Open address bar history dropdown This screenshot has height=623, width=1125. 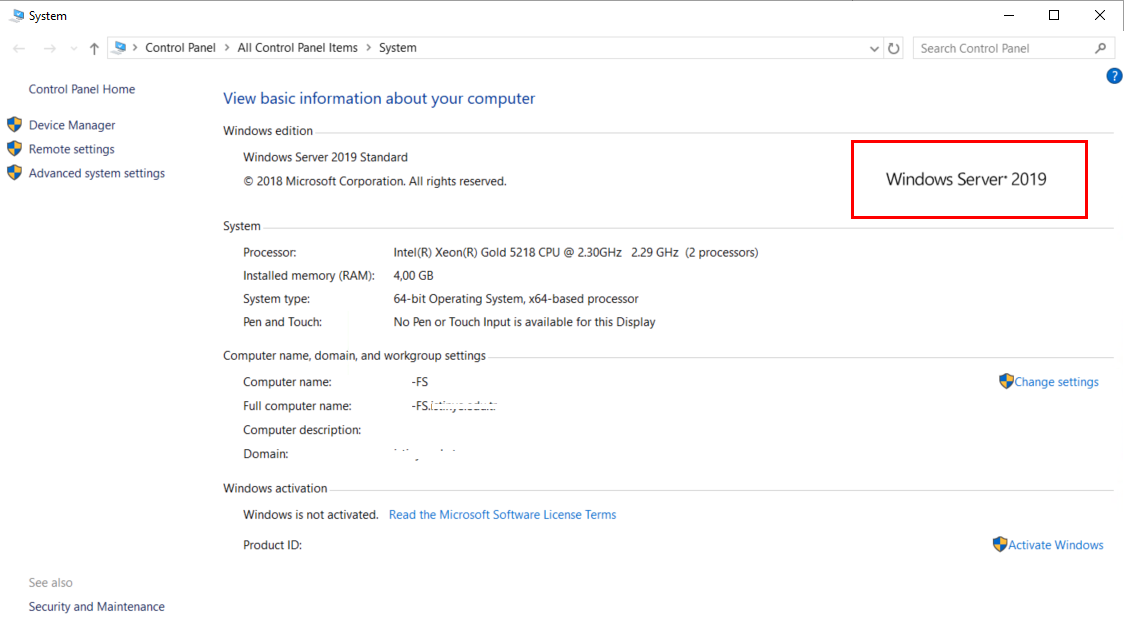click(874, 49)
